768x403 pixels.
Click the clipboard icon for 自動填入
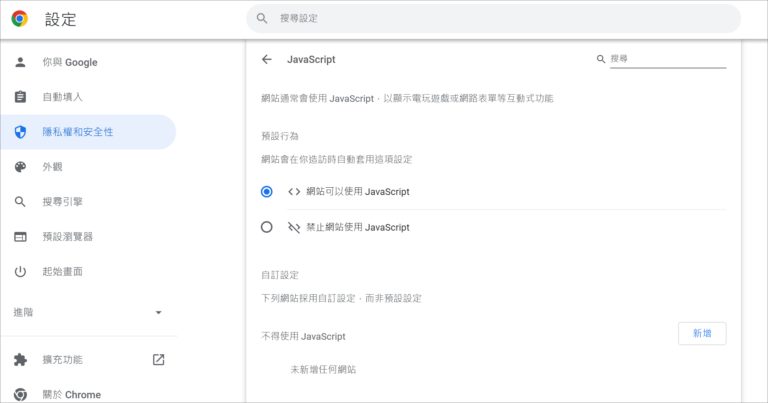pyautogui.click(x=20, y=97)
